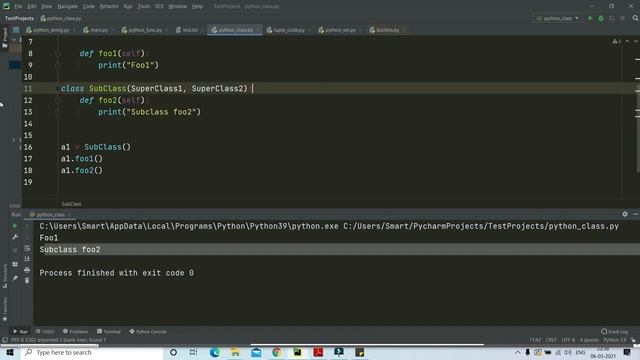Rerun program from Run panel green arrow

15,226
